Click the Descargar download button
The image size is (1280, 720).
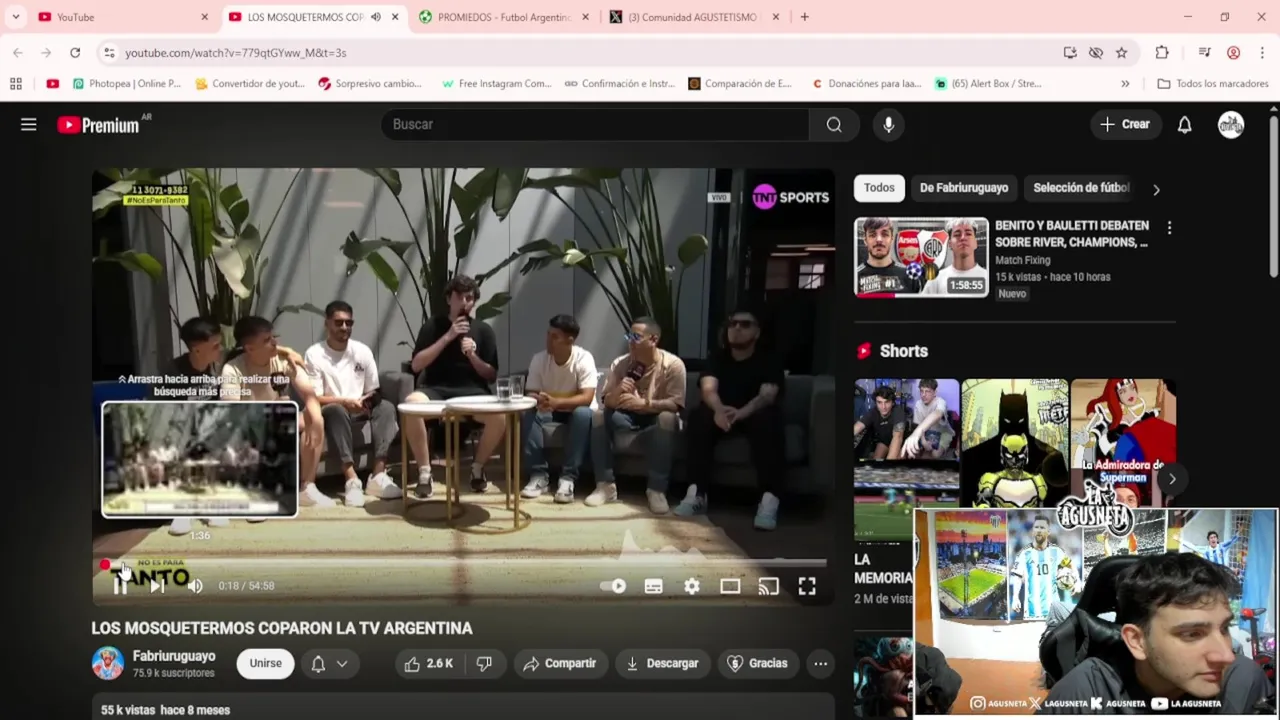tap(662, 663)
